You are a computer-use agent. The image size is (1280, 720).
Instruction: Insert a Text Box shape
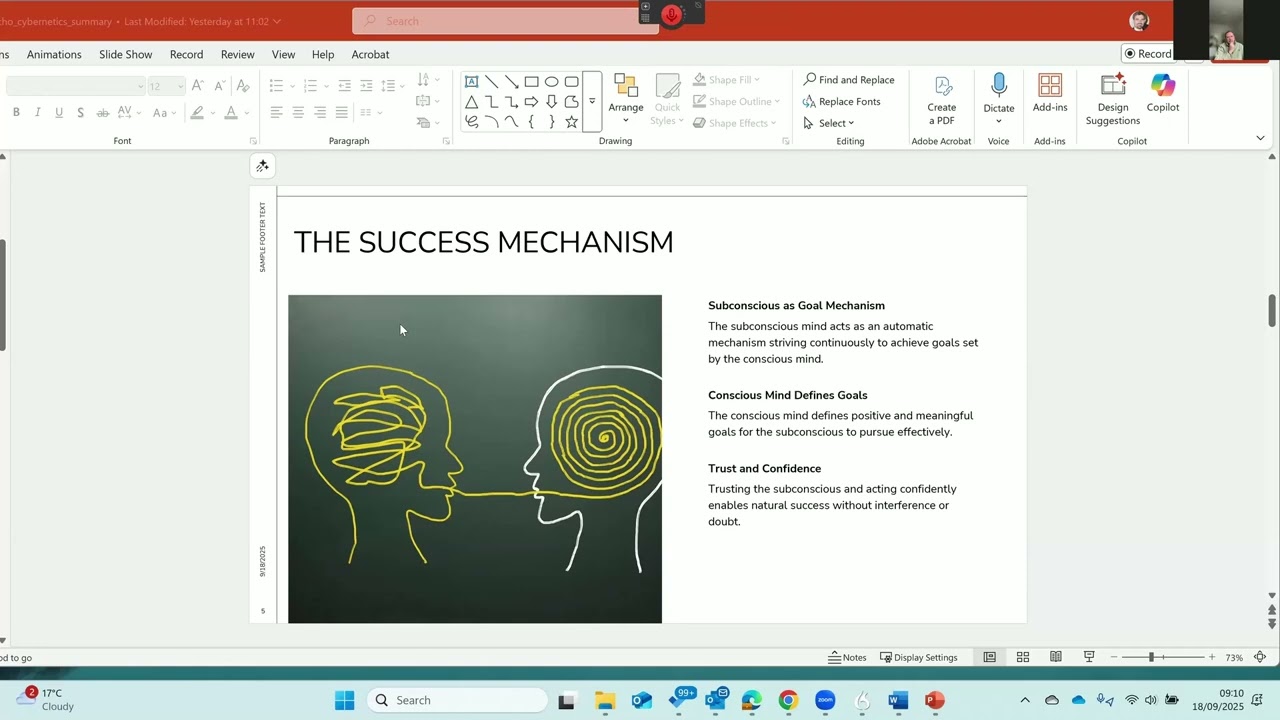tap(471, 82)
